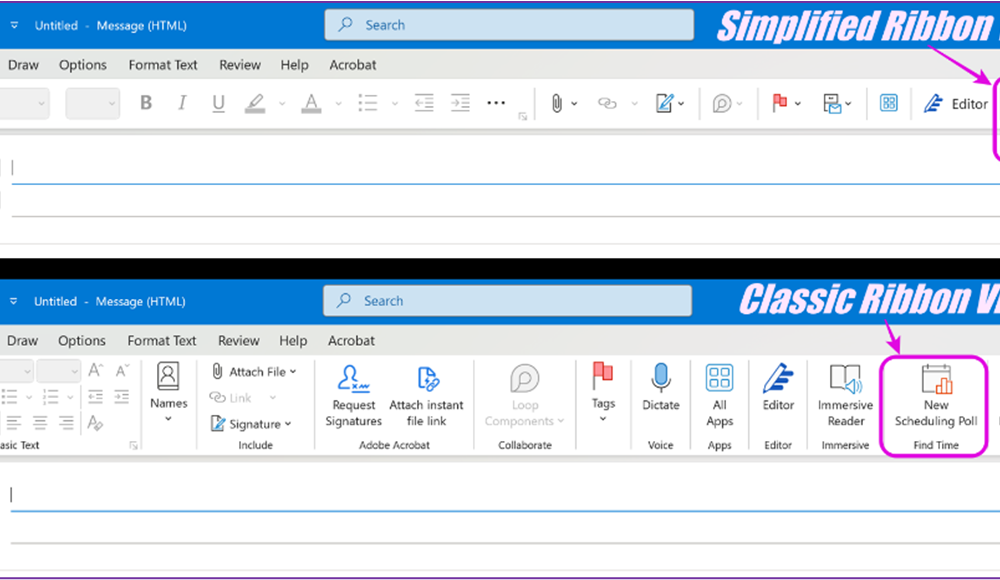1000x580 pixels.
Task: Click Request Signatures in the Adobe Acrobat group
Action: [x=353, y=395]
